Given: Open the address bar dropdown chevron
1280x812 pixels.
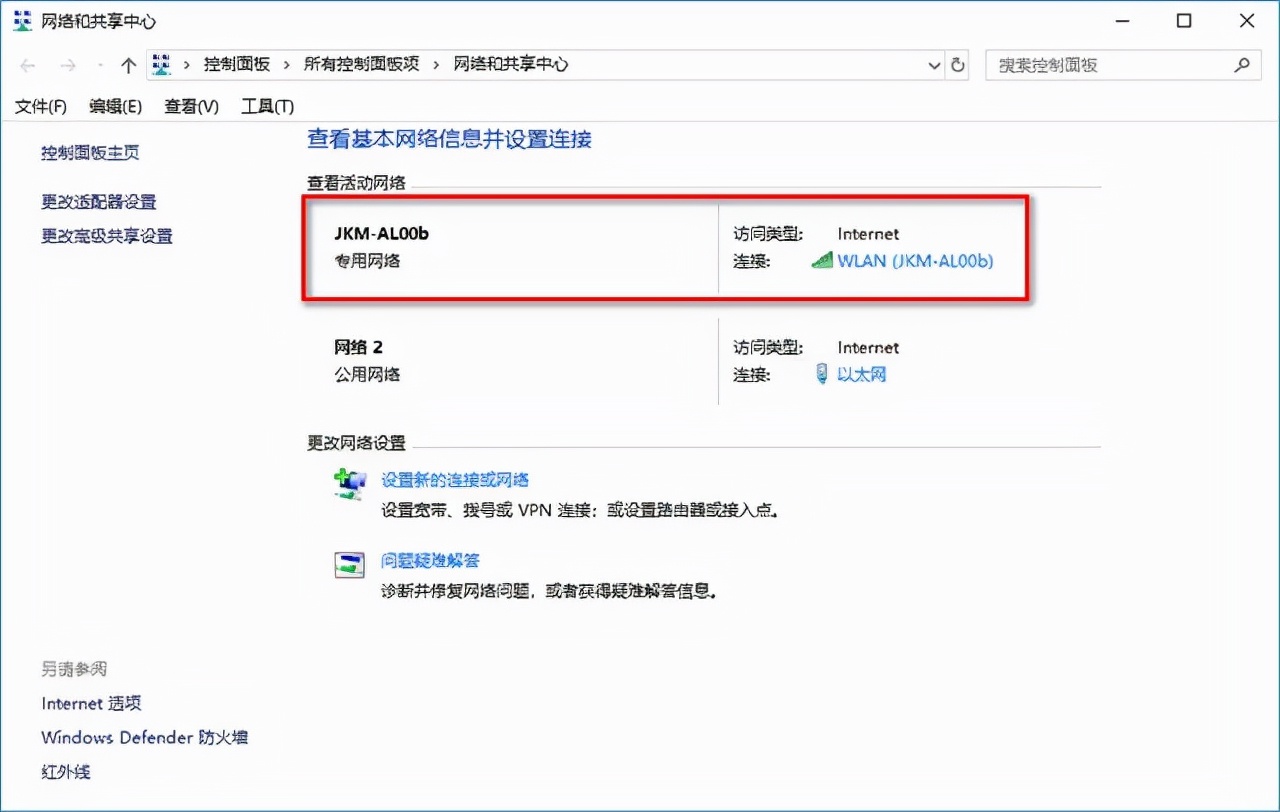Looking at the screenshot, I should click(x=933, y=65).
